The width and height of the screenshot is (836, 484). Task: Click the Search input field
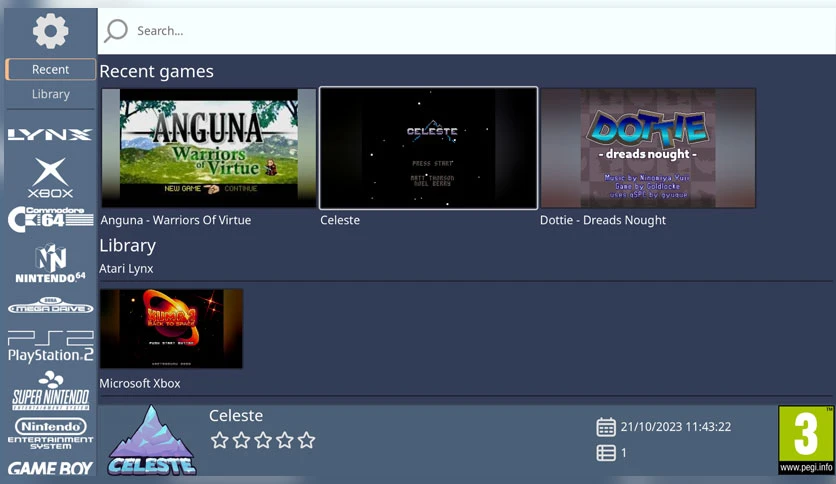[467, 31]
